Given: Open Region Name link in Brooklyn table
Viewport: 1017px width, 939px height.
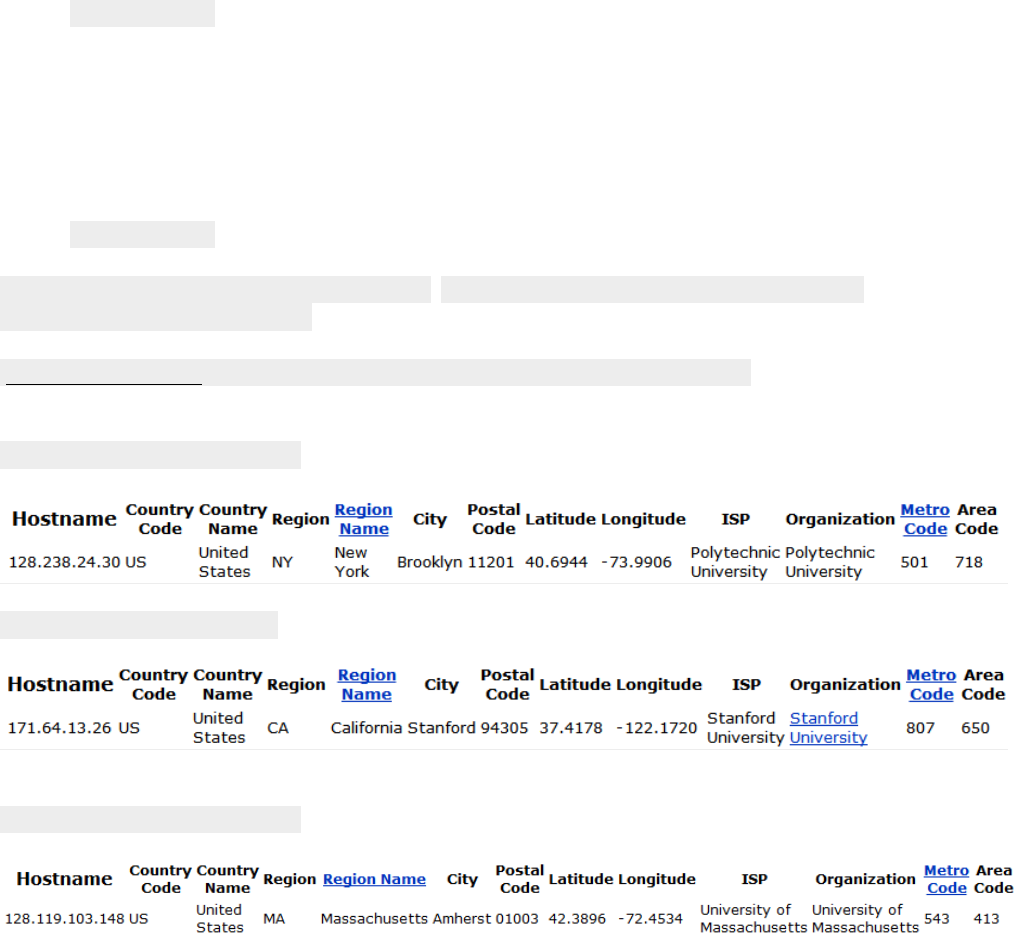Looking at the screenshot, I should [364, 519].
